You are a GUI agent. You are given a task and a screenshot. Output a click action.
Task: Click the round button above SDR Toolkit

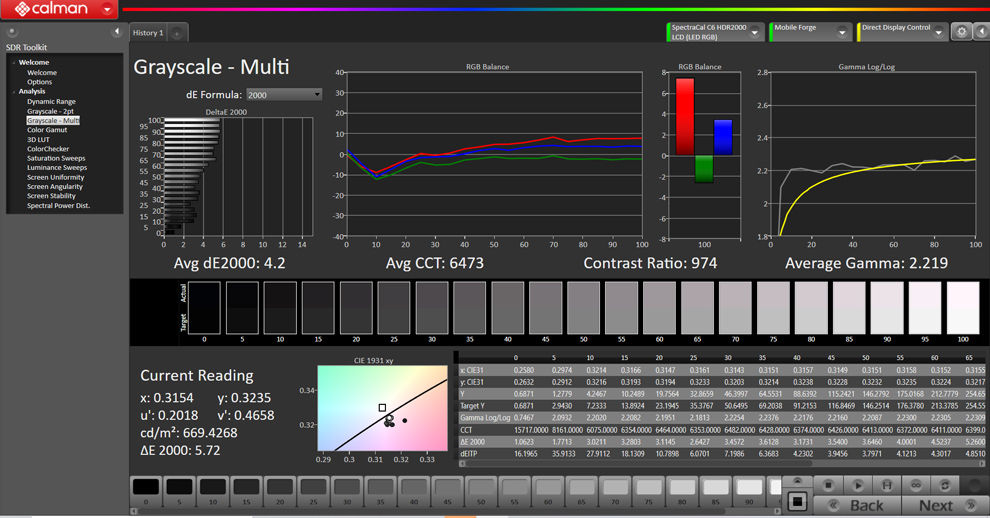pyautogui.click(x=11, y=32)
